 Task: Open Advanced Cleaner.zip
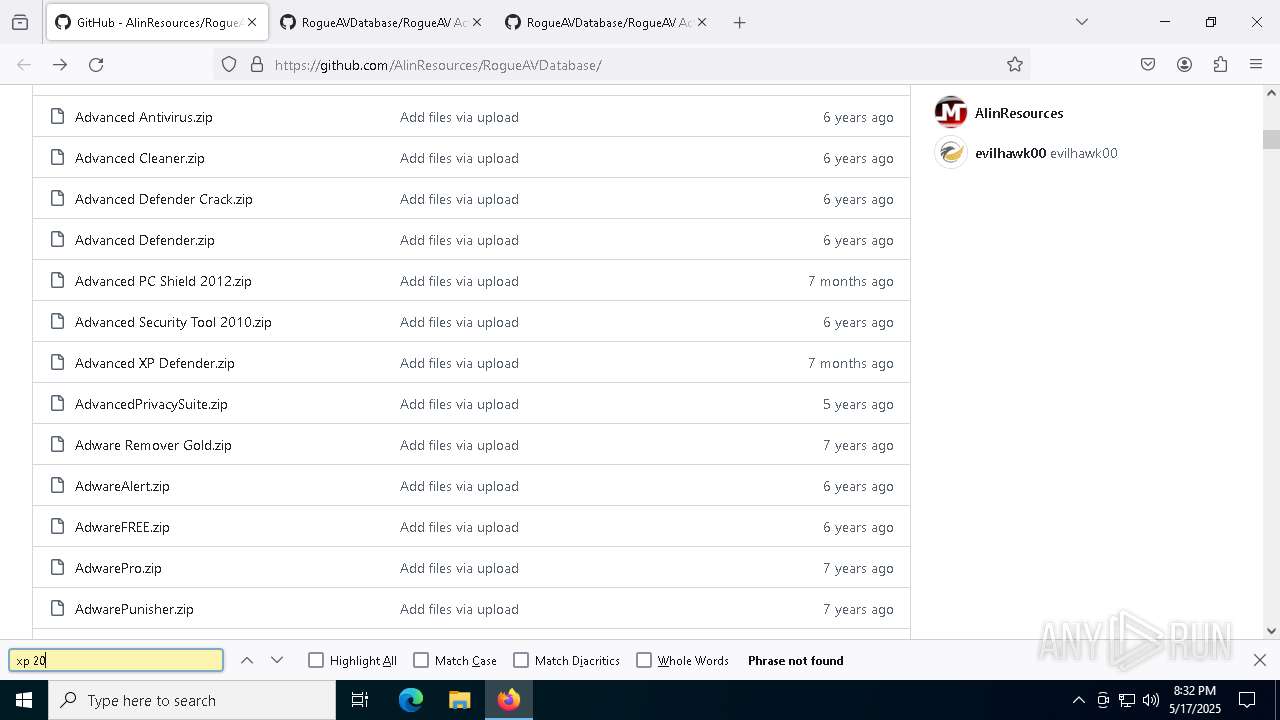click(140, 158)
